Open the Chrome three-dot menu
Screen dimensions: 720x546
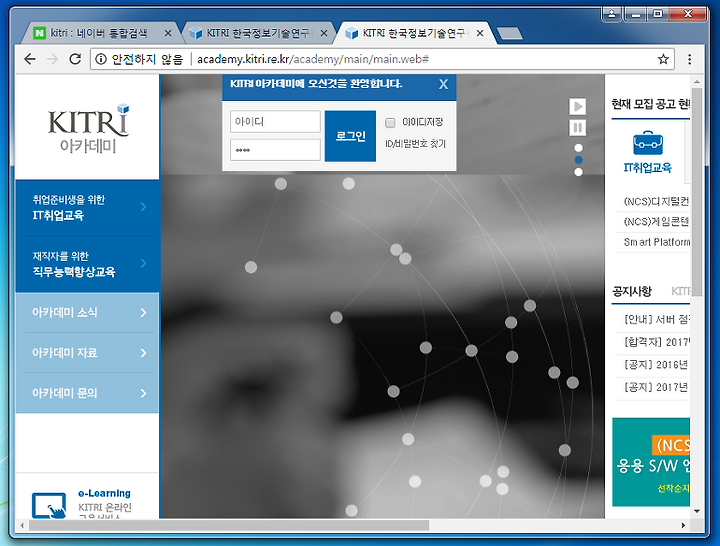pos(689,59)
